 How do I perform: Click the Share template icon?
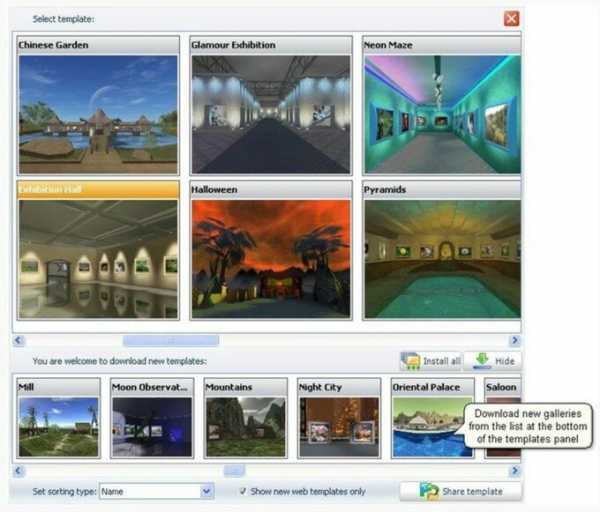[429, 491]
